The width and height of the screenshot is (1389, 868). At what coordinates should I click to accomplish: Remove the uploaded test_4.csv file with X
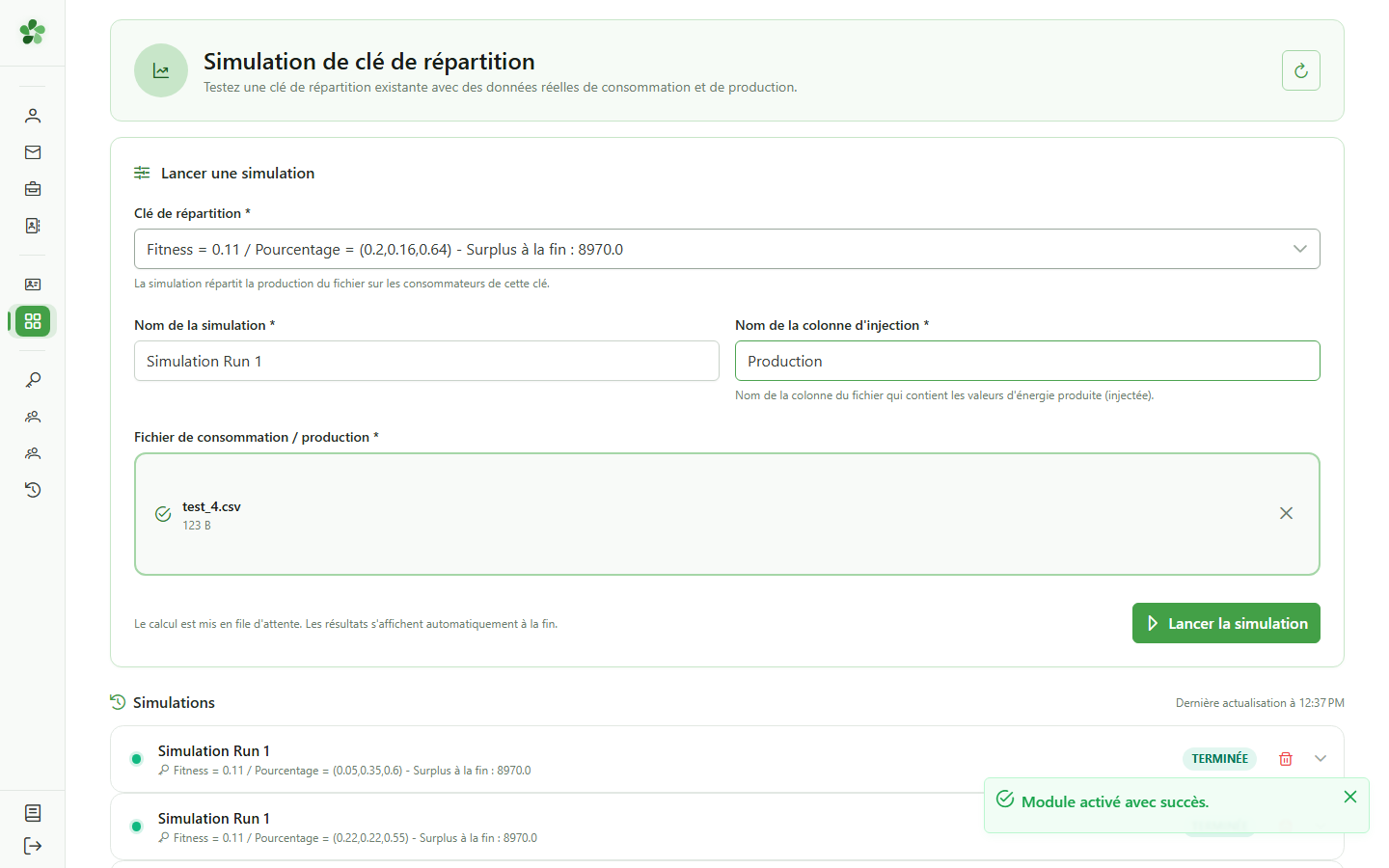click(1286, 513)
